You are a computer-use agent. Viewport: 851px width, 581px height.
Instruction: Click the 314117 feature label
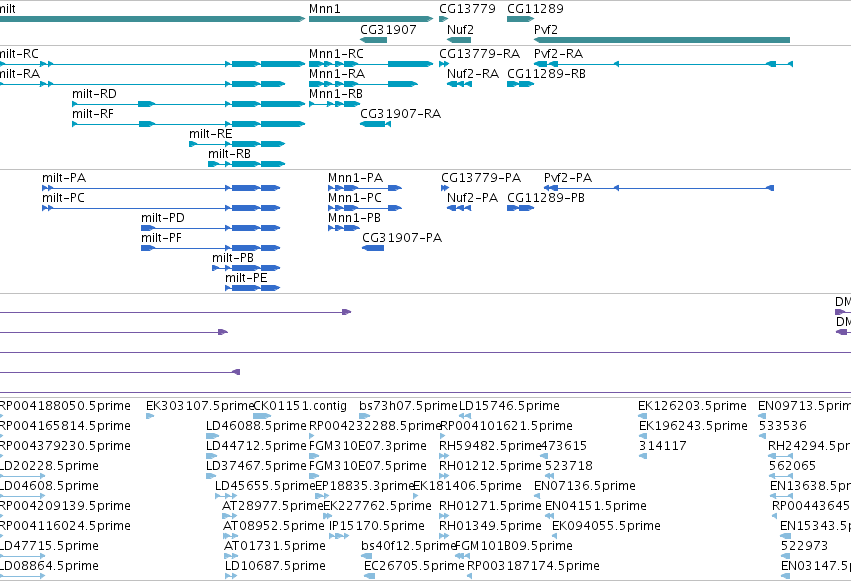tap(663, 446)
